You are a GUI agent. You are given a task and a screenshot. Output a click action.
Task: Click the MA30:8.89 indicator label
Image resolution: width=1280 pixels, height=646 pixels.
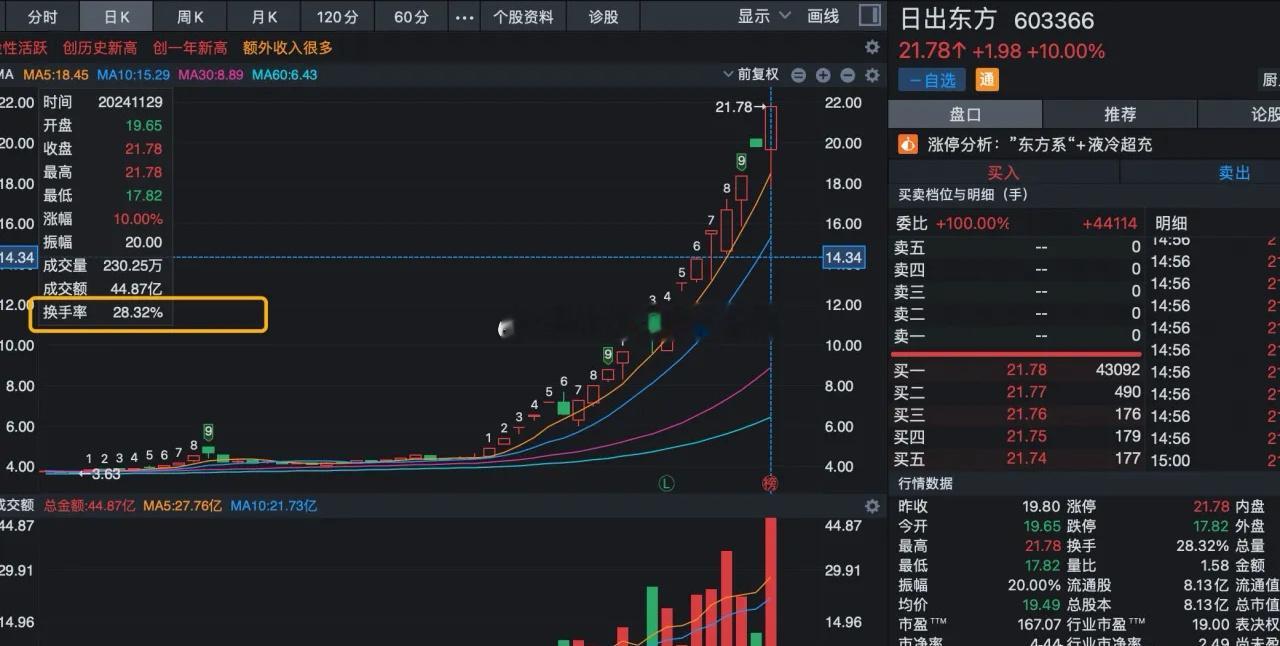[211, 75]
